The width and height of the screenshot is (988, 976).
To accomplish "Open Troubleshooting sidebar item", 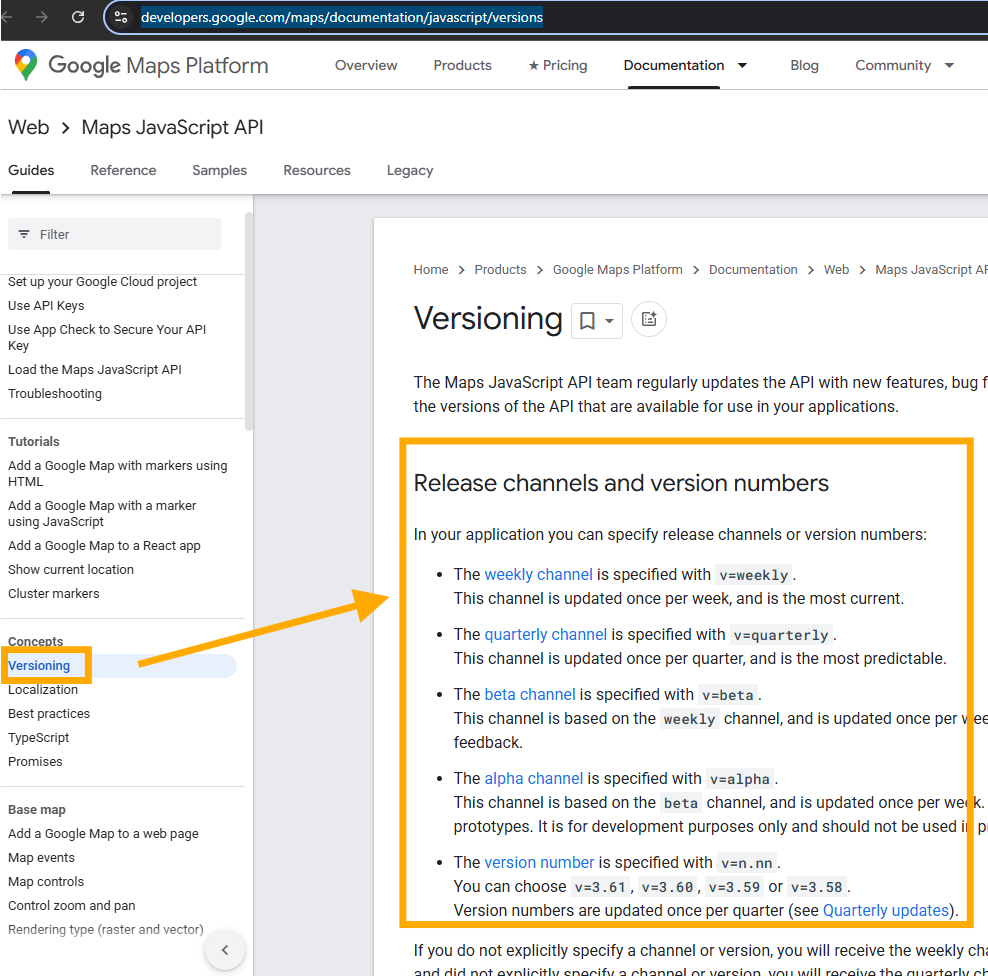I will point(55,394).
